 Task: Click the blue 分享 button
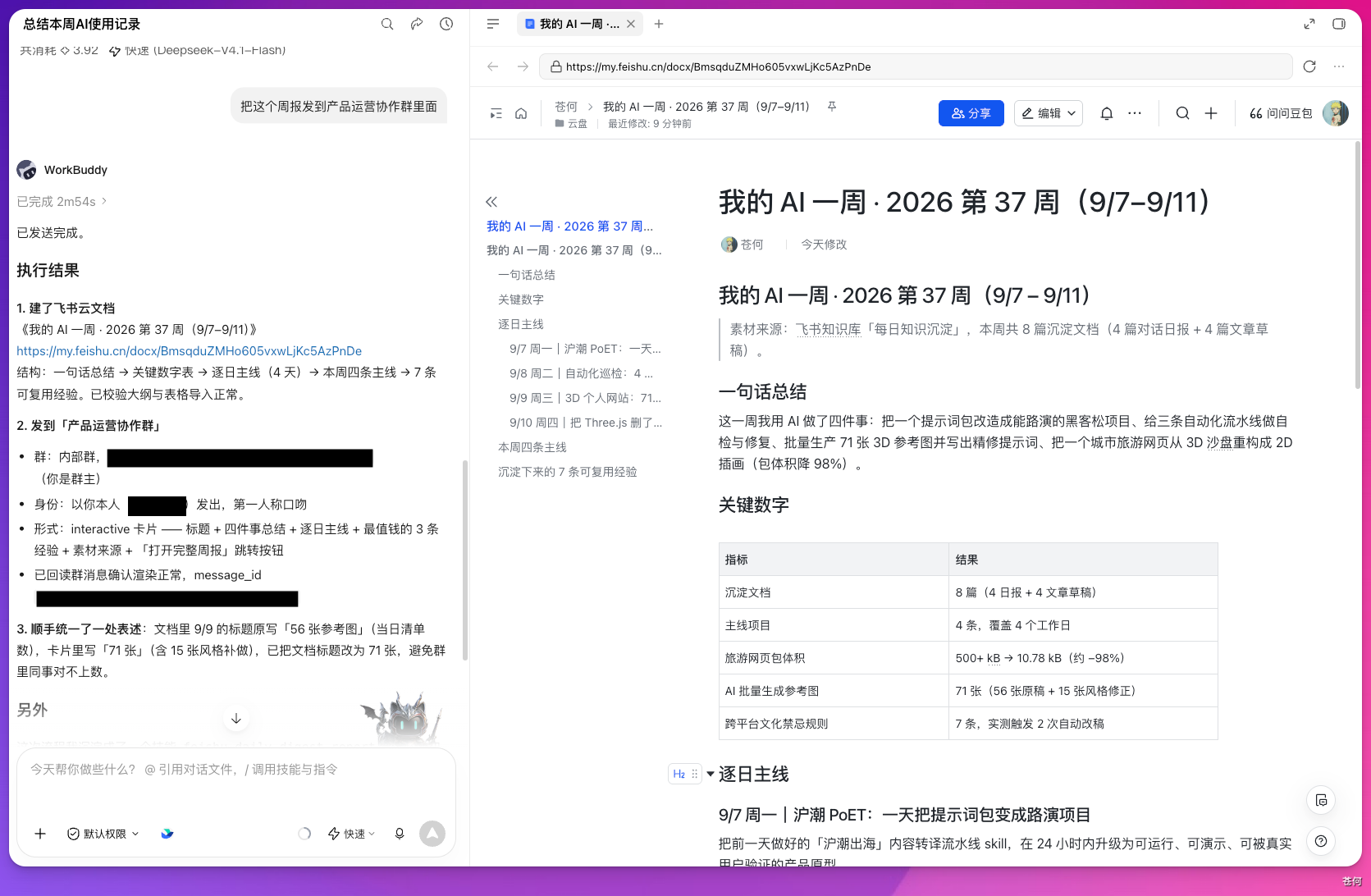(x=971, y=113)
